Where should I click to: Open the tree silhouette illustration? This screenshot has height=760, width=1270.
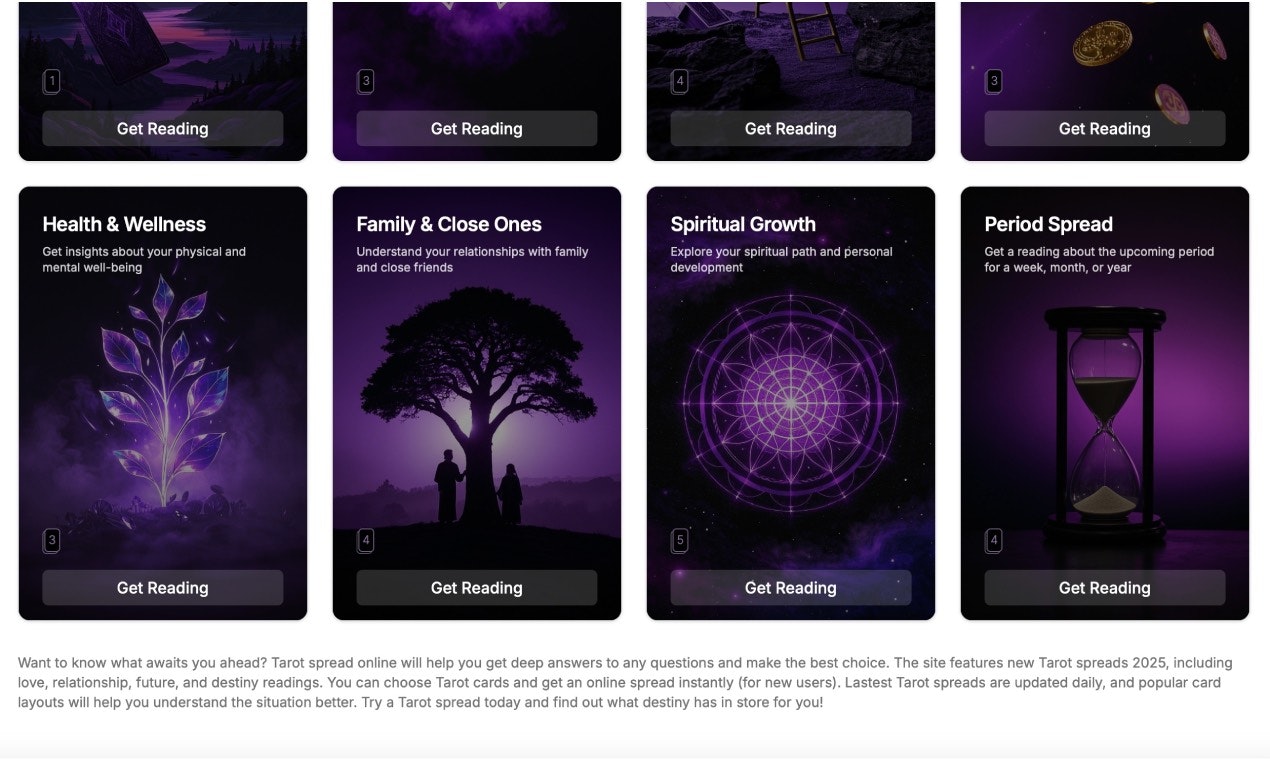pyautogui.click(x=477, y=405)
